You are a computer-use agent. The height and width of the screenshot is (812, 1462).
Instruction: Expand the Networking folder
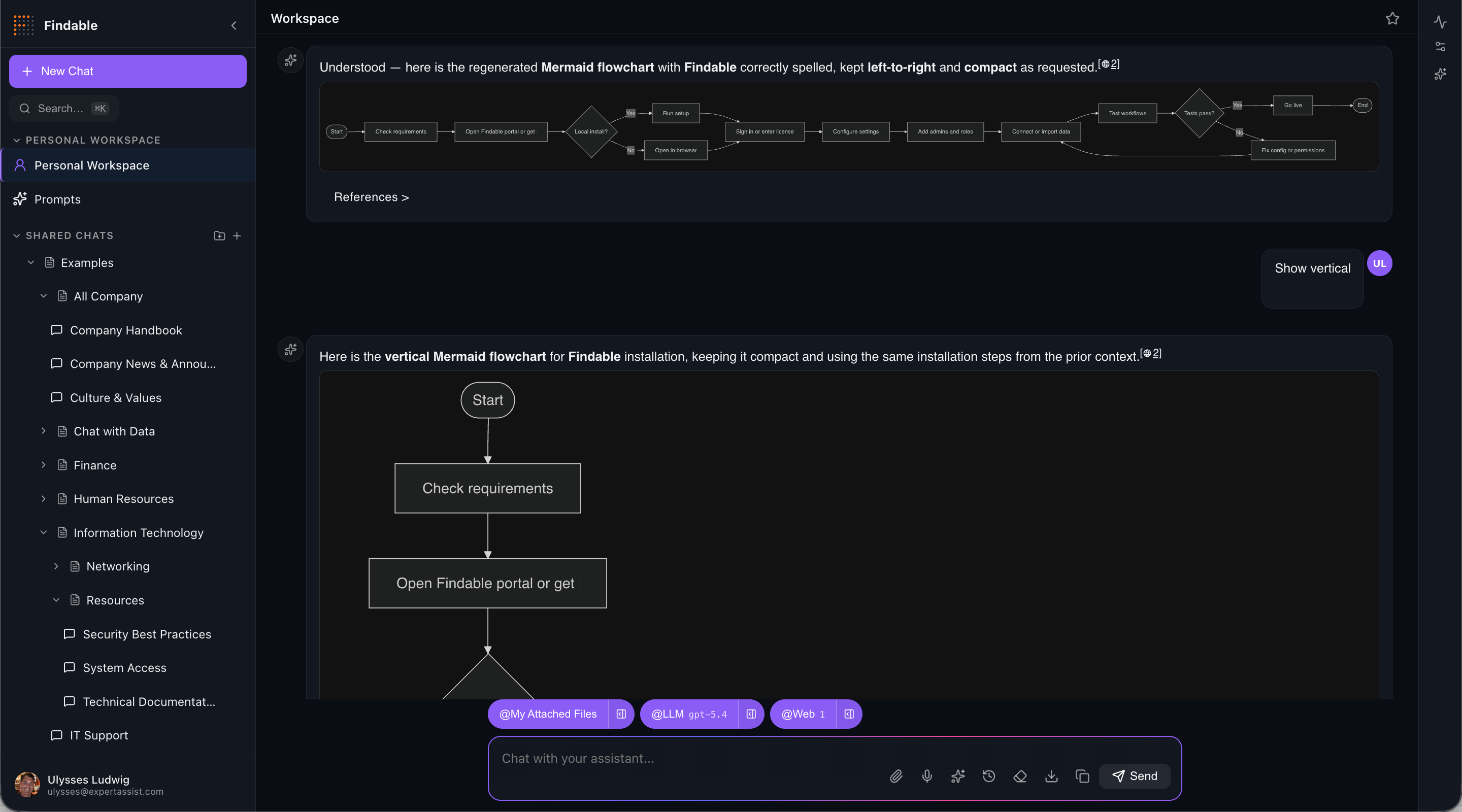point(56,566)
